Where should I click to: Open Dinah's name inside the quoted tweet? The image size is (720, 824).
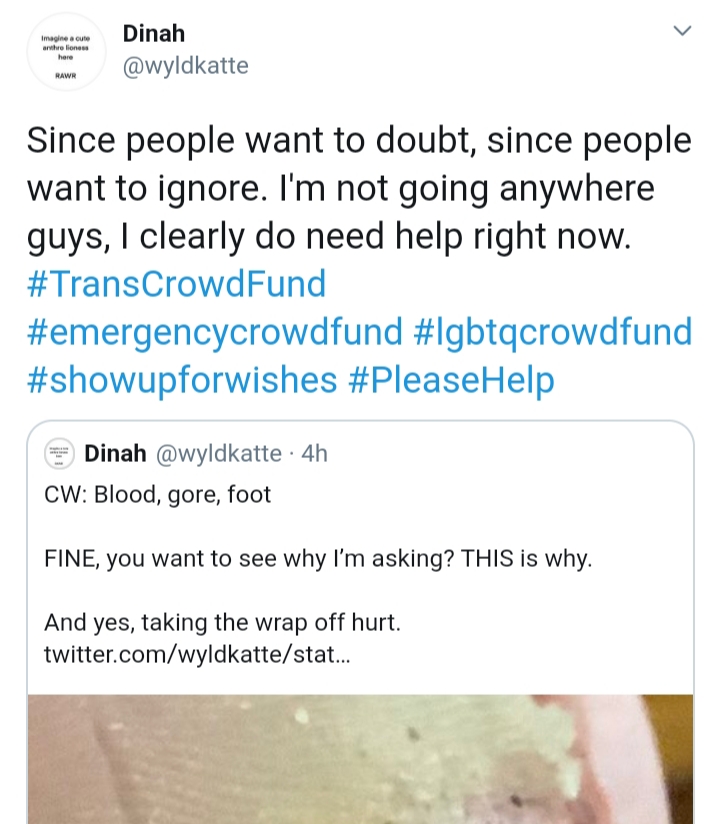click(115, 453)
